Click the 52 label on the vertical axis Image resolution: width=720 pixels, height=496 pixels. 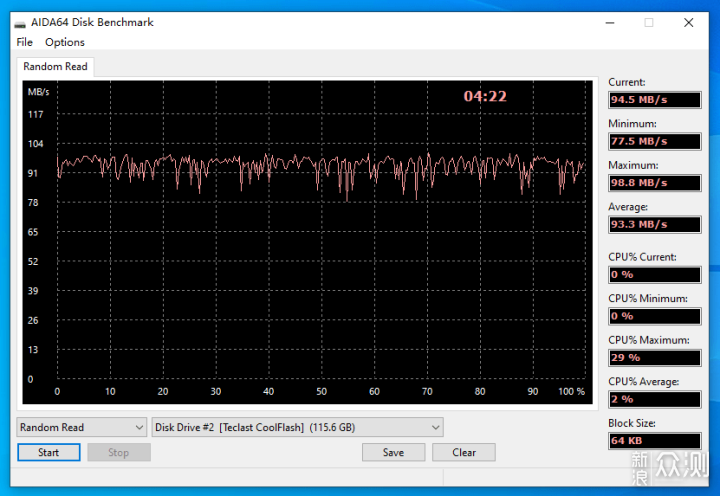(33, 261)
